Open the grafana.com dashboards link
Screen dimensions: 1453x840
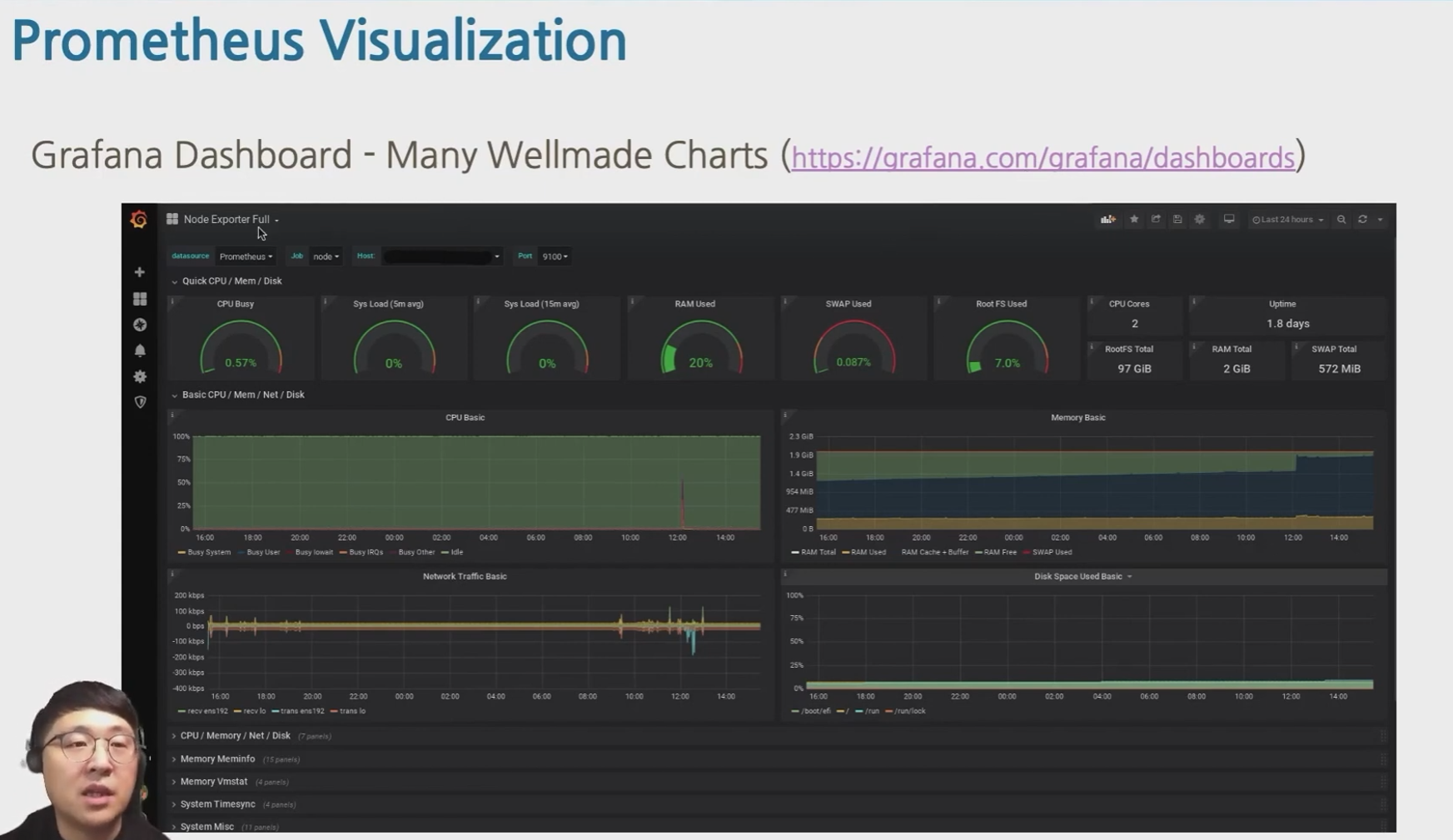tap(1042, 157)
